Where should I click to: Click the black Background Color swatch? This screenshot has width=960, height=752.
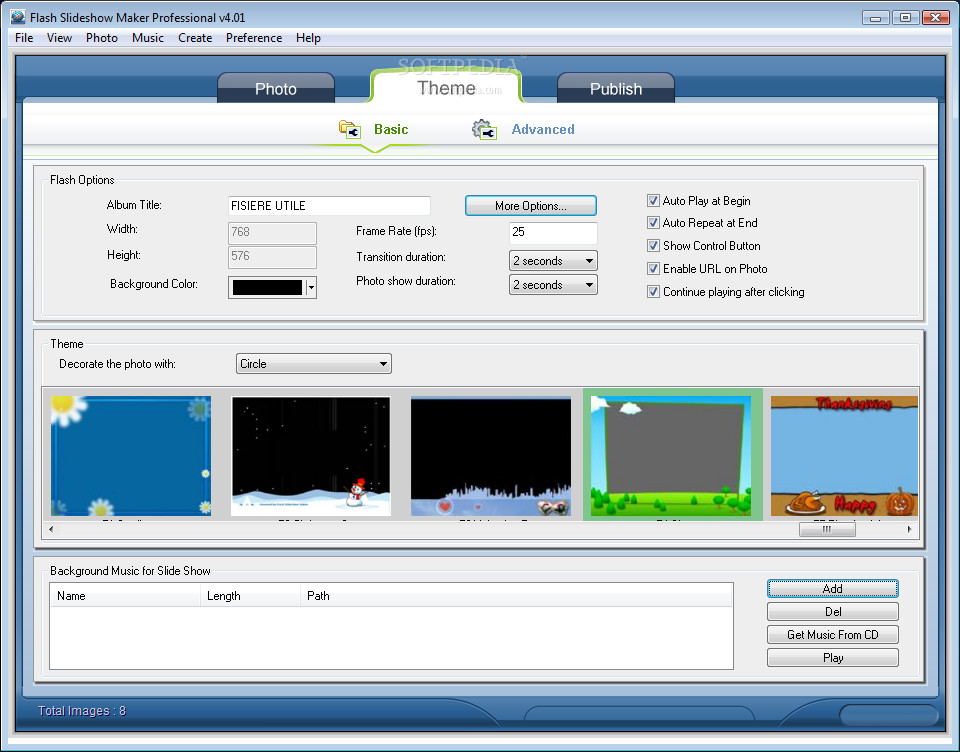[268, 287]
